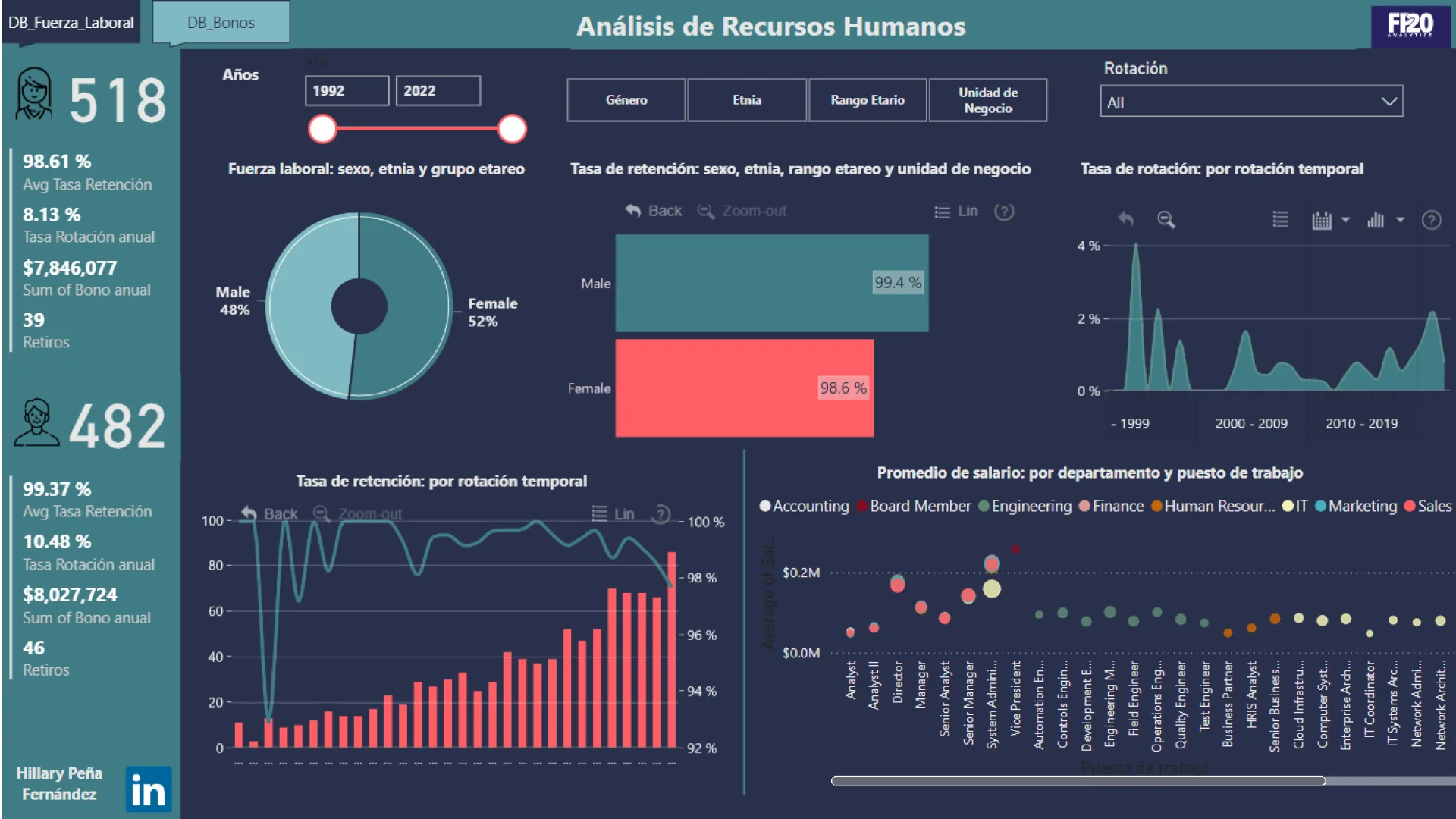Click Back arrow in sexo retention bar chart toolbar
The height and width of the screenshot is (819, 1456).
(x=654, y=211)
